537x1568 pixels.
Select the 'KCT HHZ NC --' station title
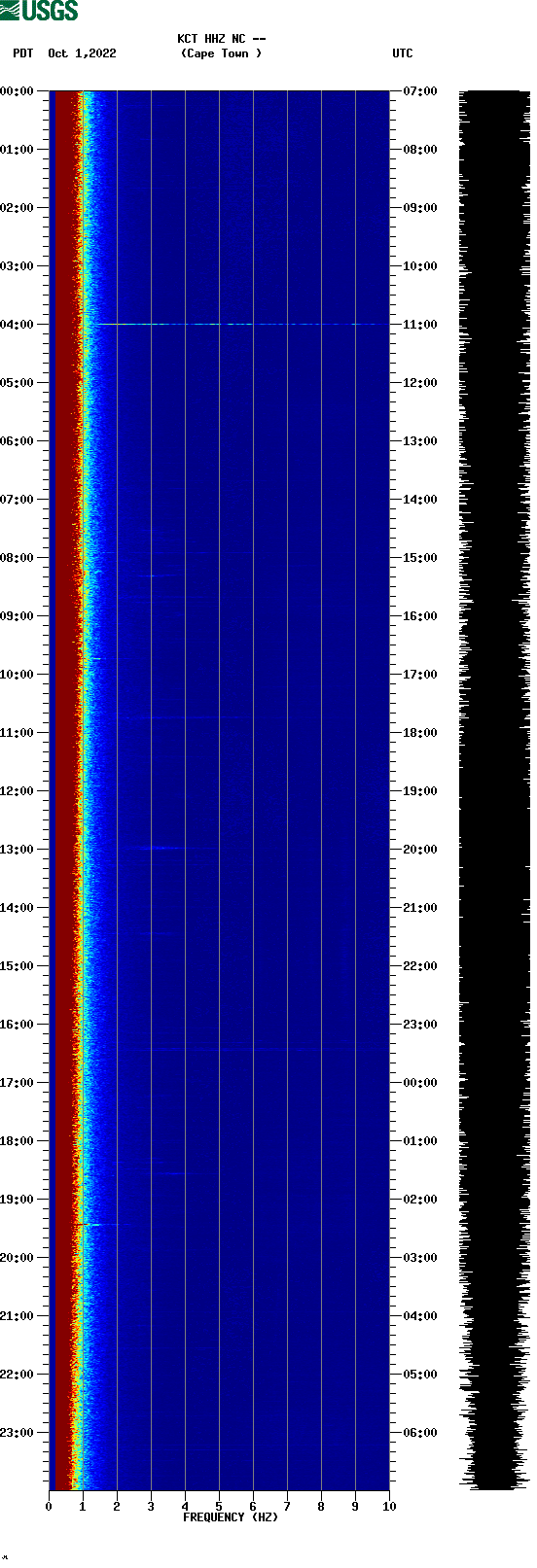click(x=221, y=39)
